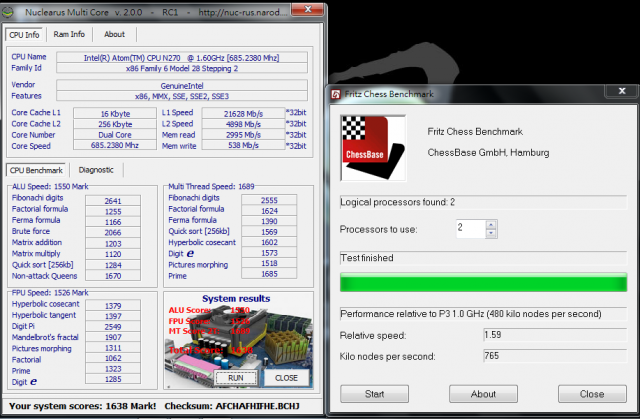Image resolution: width=640 pixels, height=419 pixels.
Task: Switch to the Diagnostic tab
Action: pos(96,170)
